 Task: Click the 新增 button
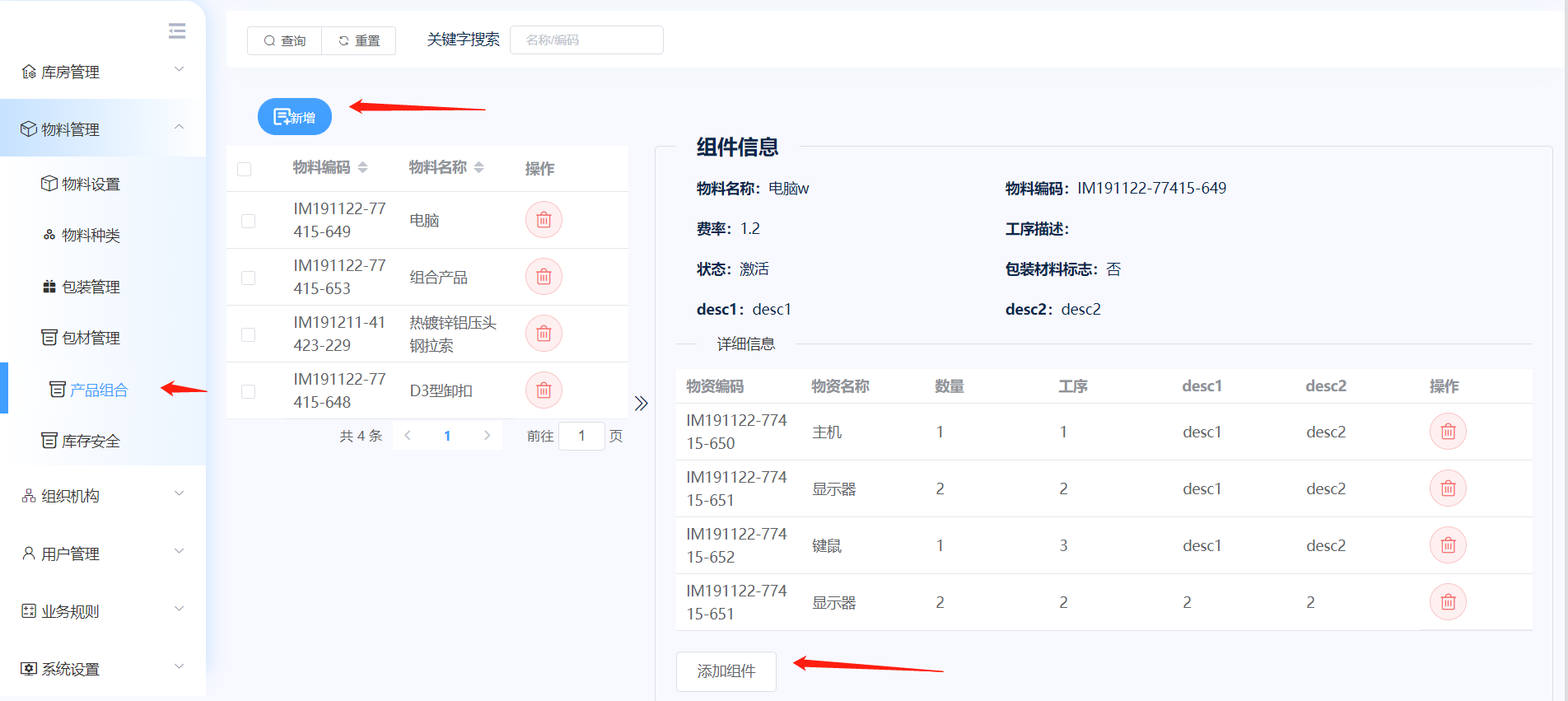pyautogui.click(x=295, y=117)
